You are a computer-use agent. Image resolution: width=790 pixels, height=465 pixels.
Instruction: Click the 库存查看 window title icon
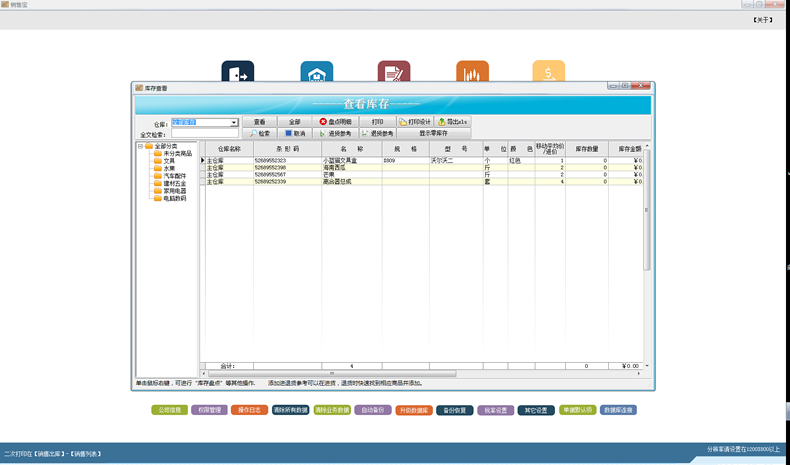[139, 88]
